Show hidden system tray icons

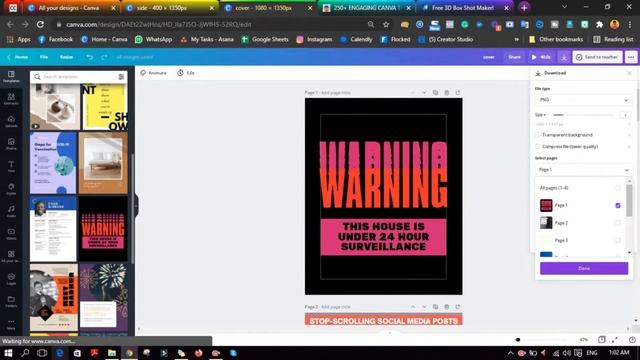tap(510, 353)
